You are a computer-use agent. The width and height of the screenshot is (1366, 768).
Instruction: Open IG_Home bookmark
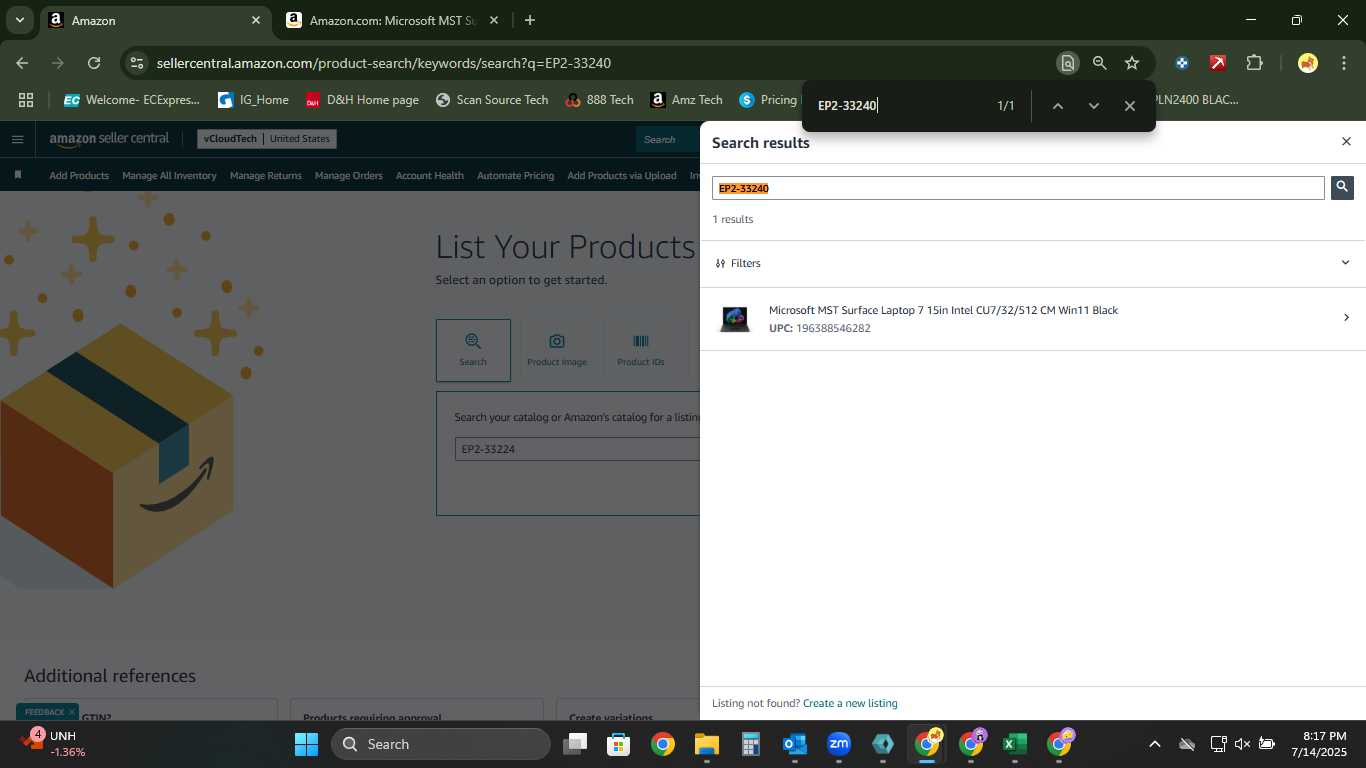pyautogui.click(x=253, y=100)
